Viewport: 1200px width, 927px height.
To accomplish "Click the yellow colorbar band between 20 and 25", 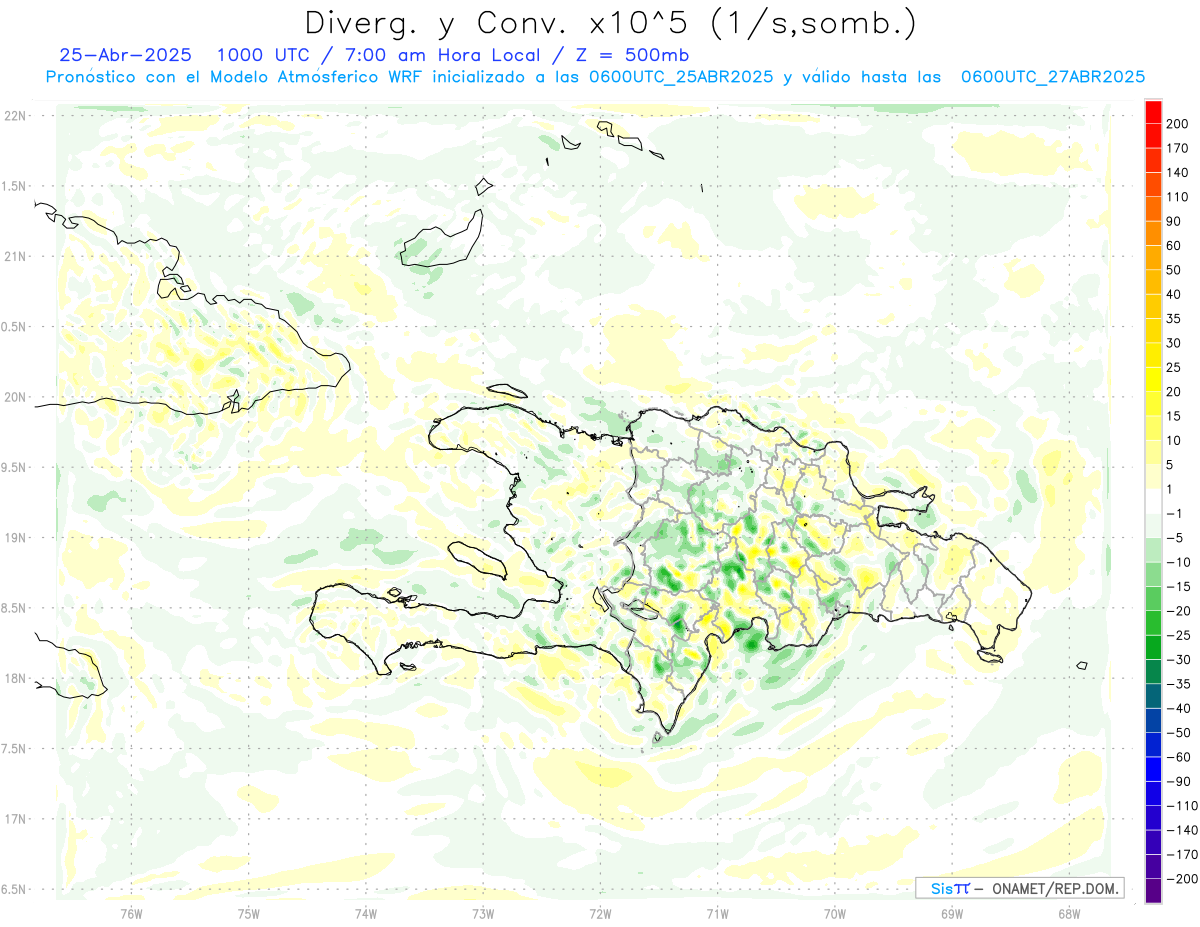I will (x=1154, y=379).
